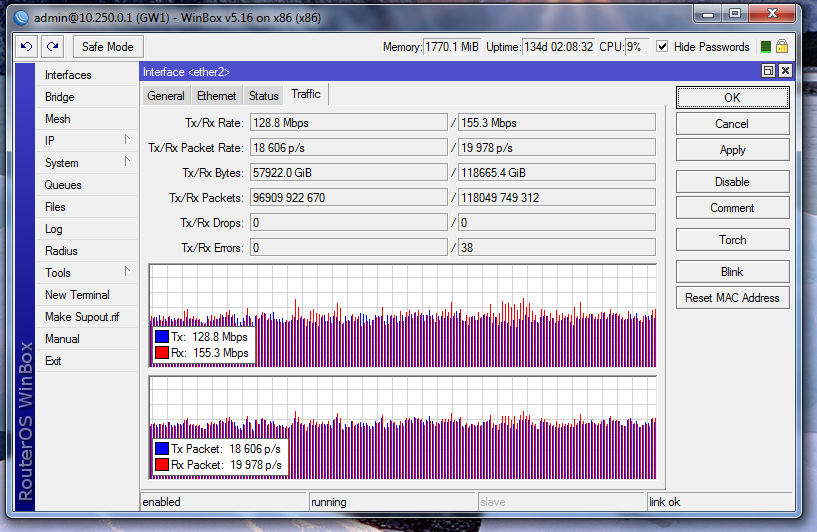
Task: Enable Safe Mode
Action: pyautogui.click(x=108, y=47)
